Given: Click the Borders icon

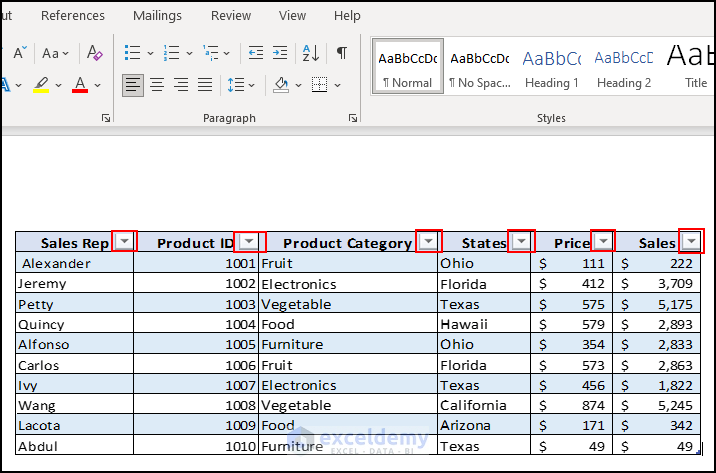Looking at the screenshot, I should 320,85.
